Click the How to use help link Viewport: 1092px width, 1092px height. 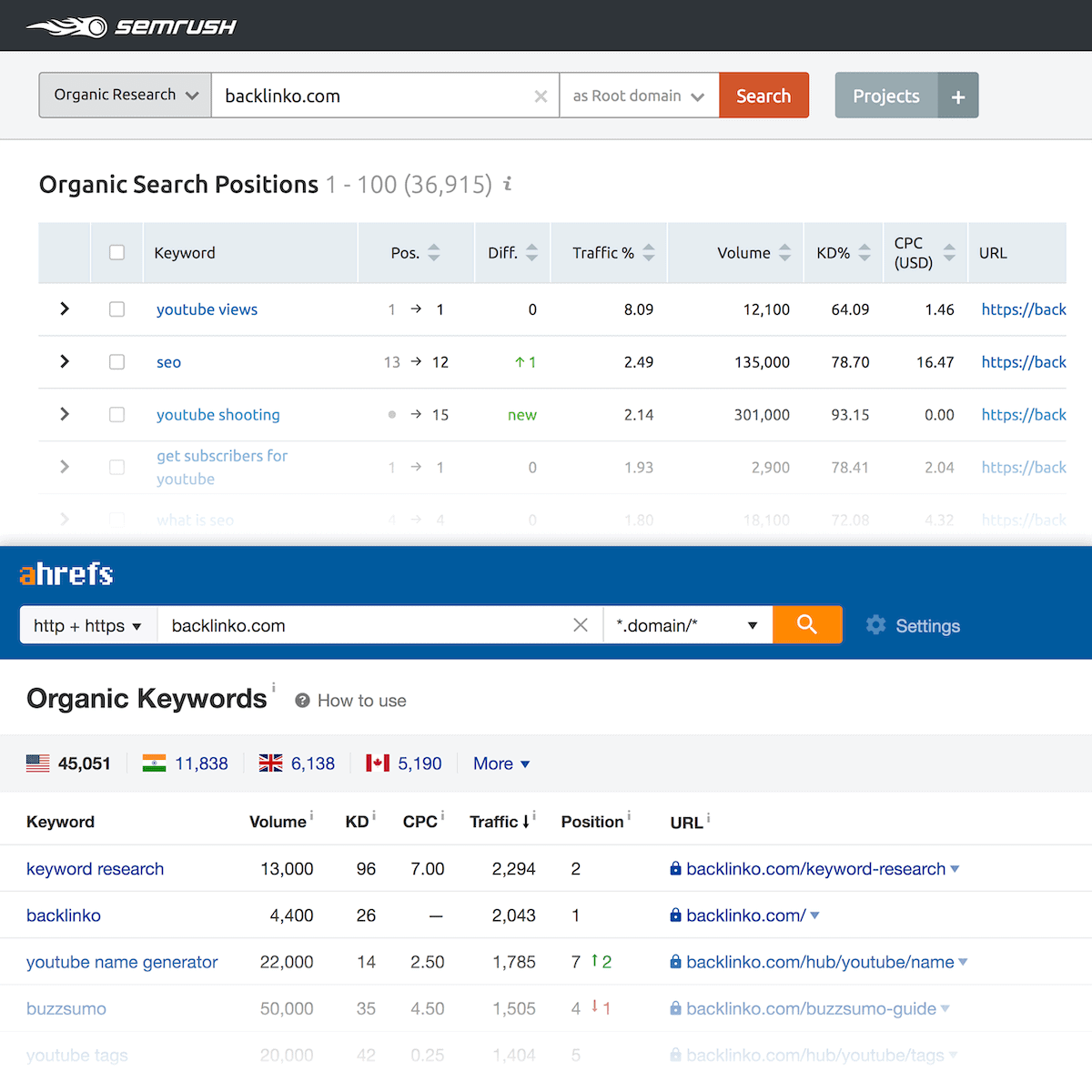click(x=351, y=701)
